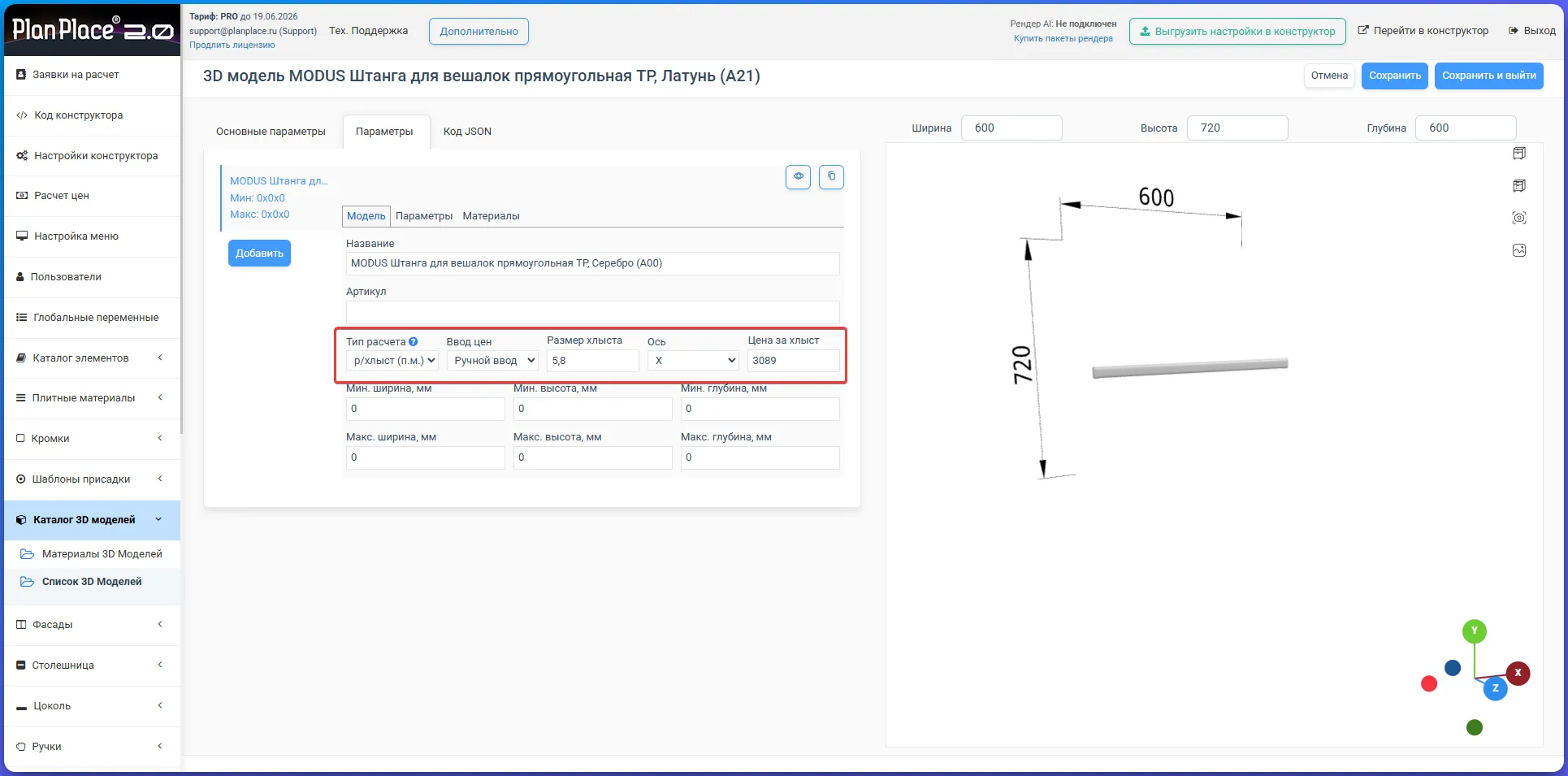Click the Добавить button
Viewport: 1568px width, 776px height.
click(x=259, y=254)
